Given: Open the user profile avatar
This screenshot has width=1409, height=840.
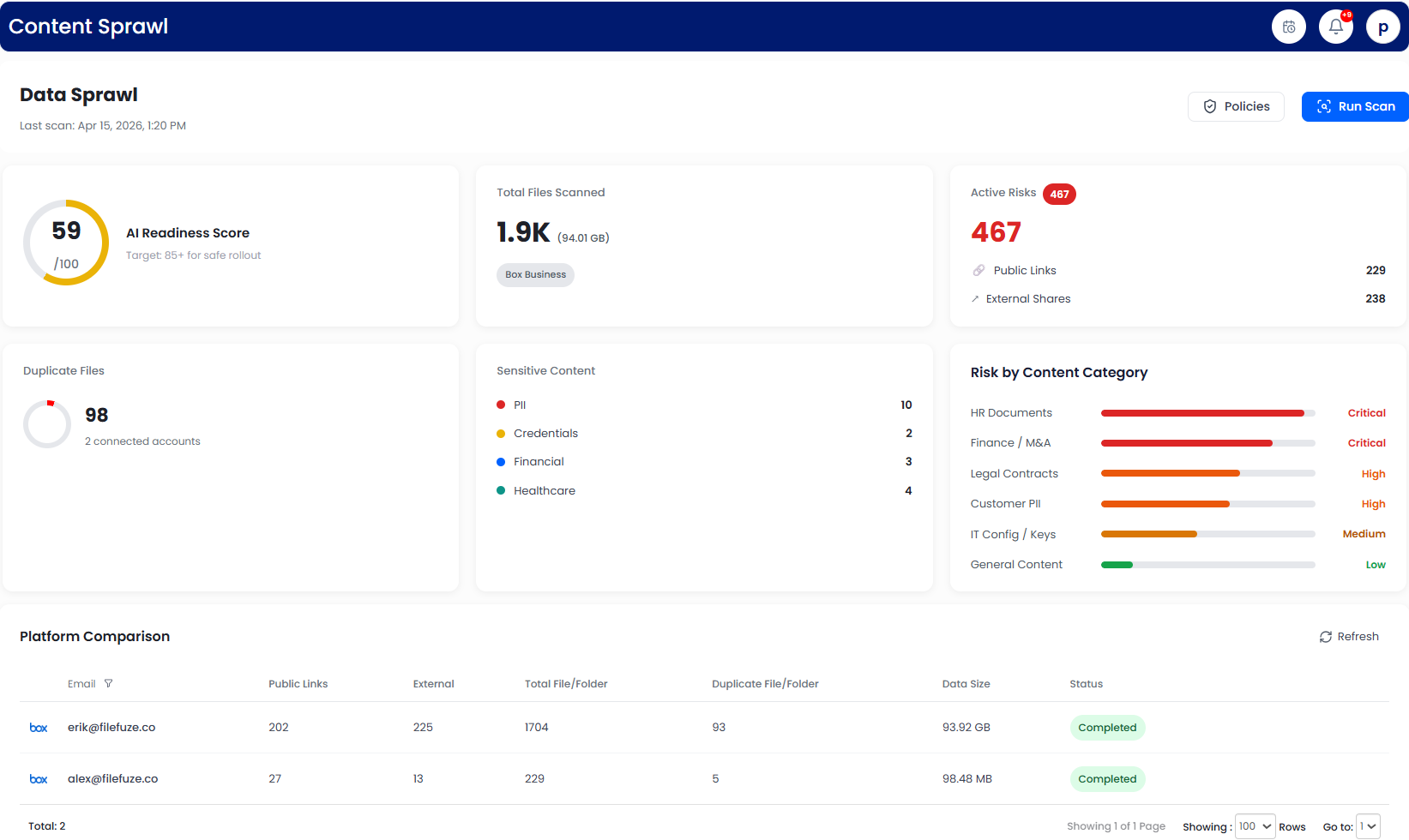Looking at the screenshot, I should point(1382,27).
